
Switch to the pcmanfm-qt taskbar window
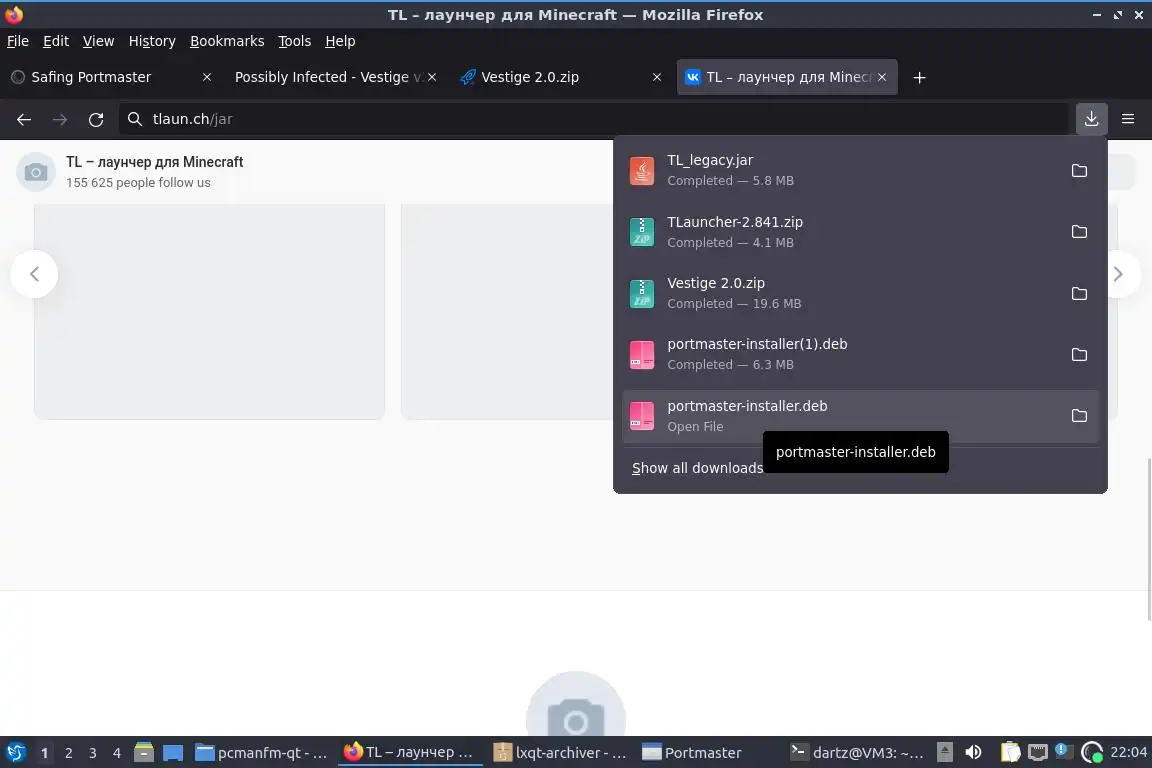(x=262, y=753)
